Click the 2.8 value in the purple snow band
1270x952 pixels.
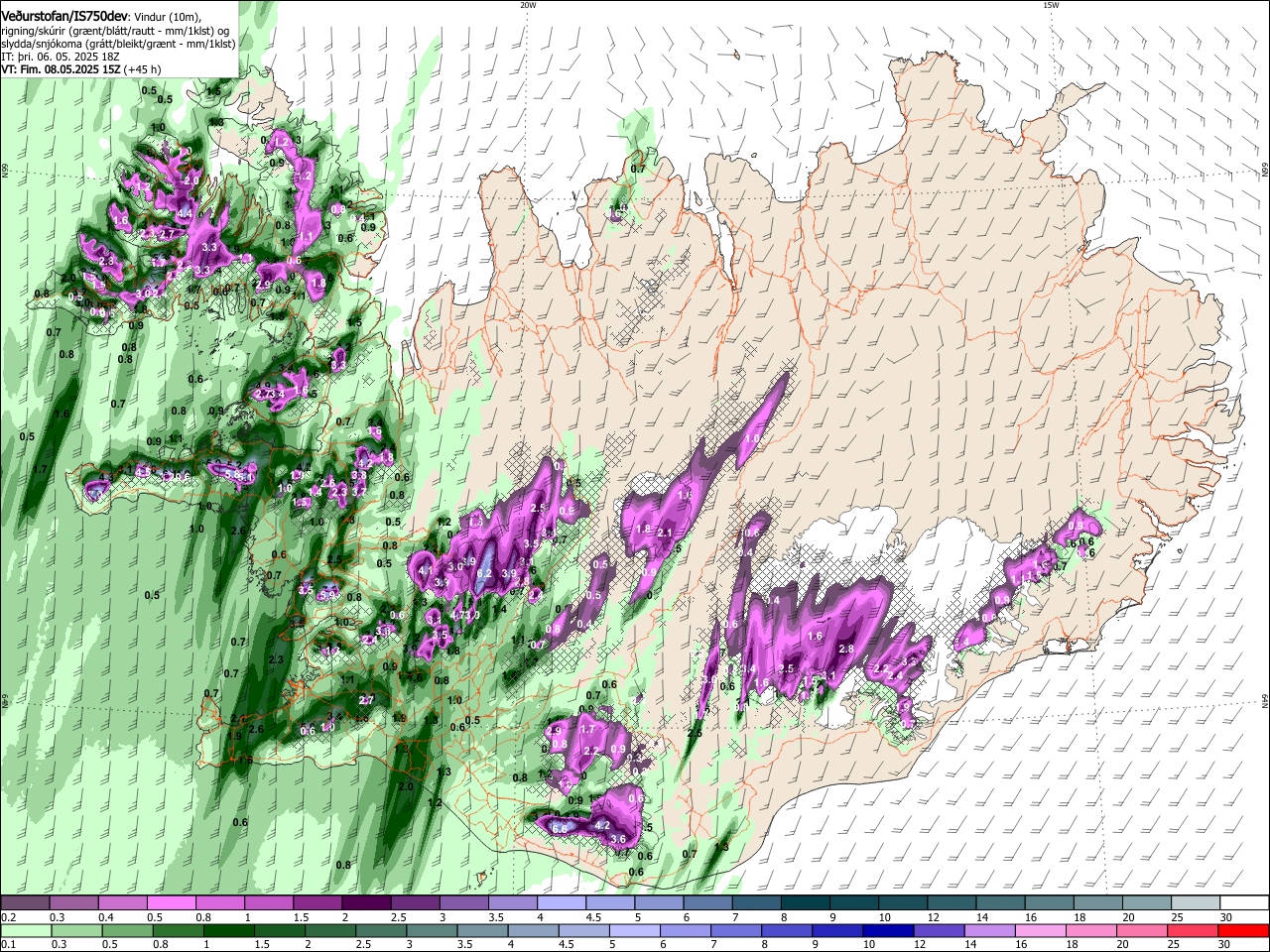846,650
